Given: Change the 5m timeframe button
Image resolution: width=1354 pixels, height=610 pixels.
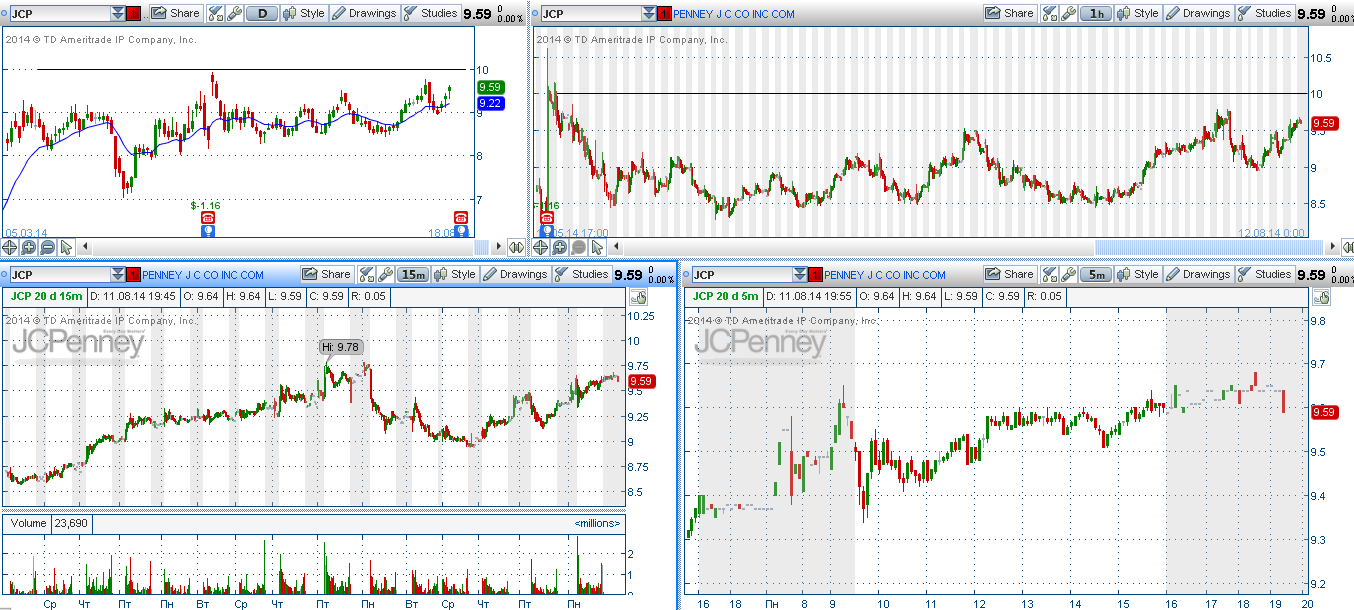Looking at the screenshot, I should coord(1096,275).
